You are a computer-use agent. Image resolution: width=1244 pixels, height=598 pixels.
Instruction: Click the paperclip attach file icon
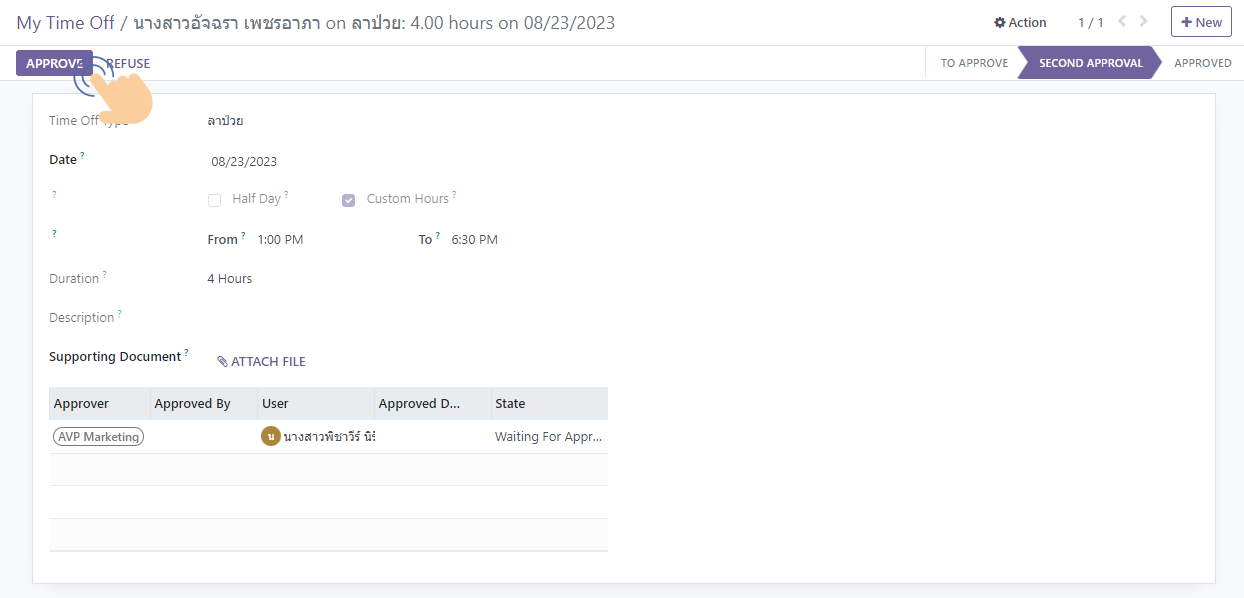tap(223, 362)
